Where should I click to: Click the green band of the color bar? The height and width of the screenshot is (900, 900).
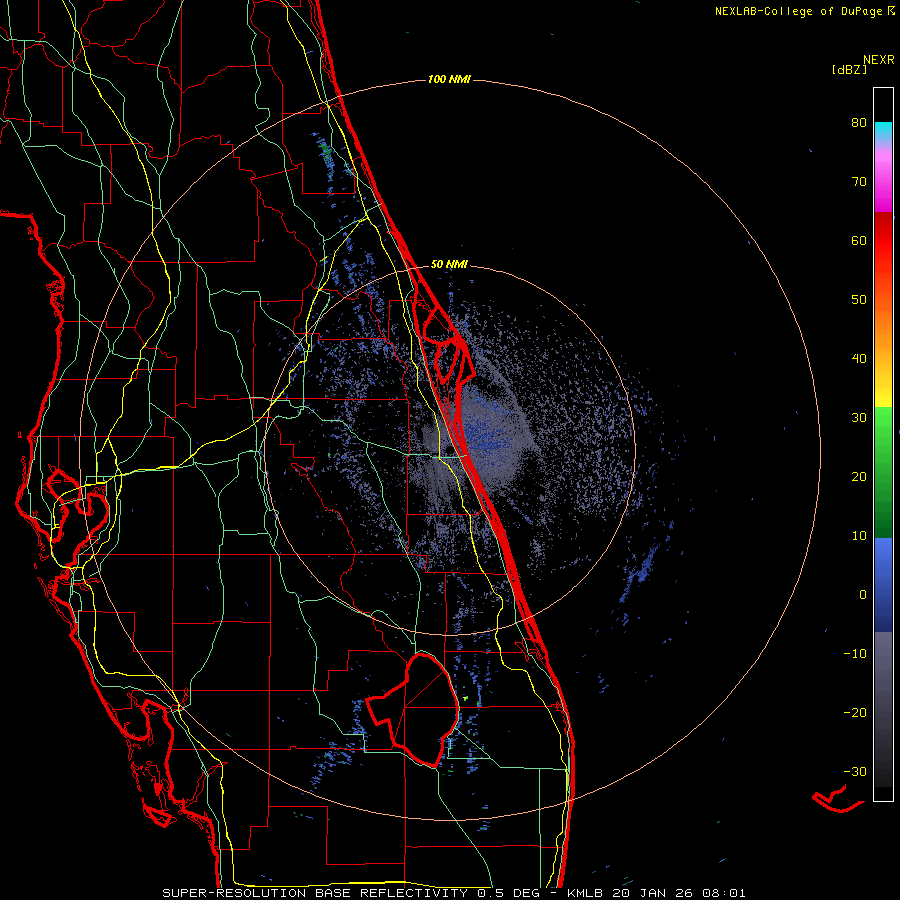tap(883, 473)
